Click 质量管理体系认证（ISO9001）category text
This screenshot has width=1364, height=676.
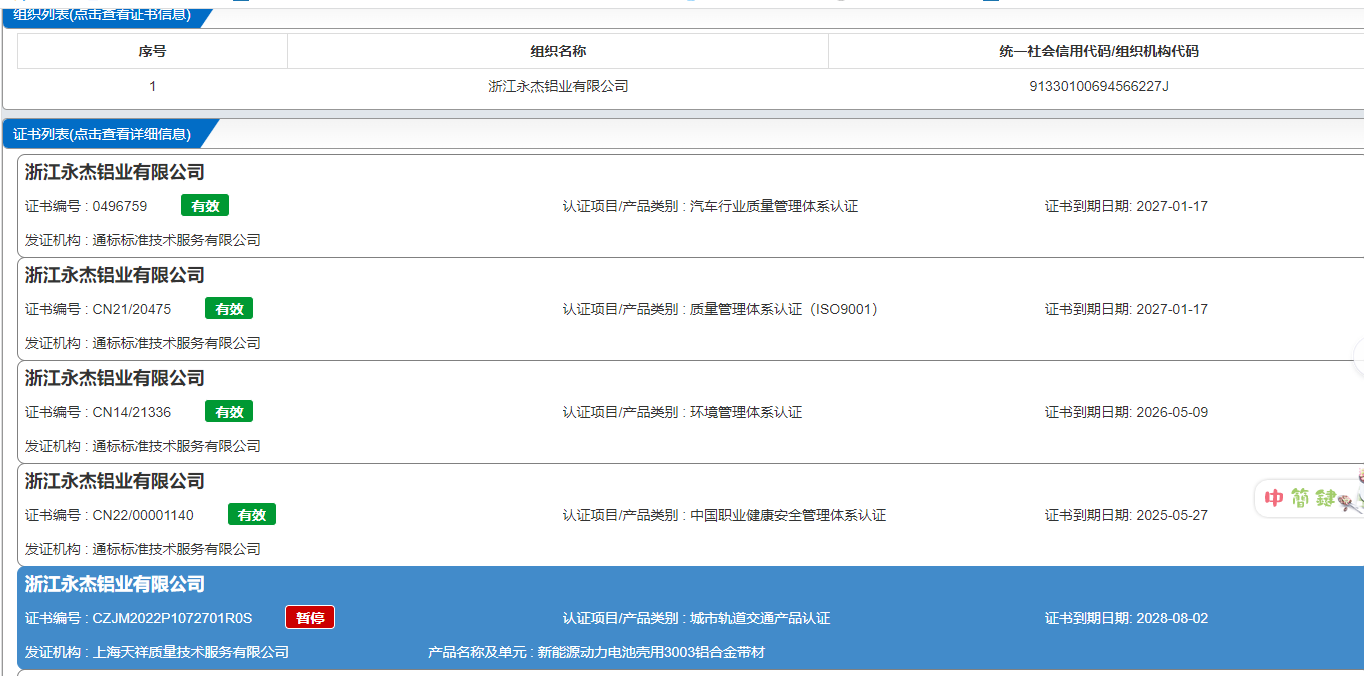[x=787, y=309]
